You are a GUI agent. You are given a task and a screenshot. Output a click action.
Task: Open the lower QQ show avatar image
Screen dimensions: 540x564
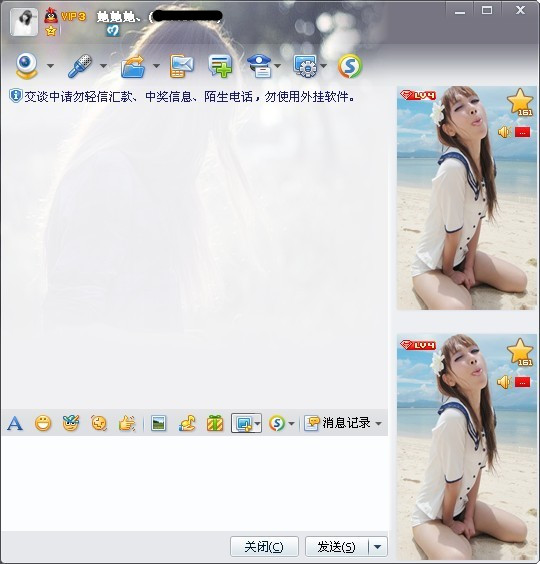pos(467,447)
